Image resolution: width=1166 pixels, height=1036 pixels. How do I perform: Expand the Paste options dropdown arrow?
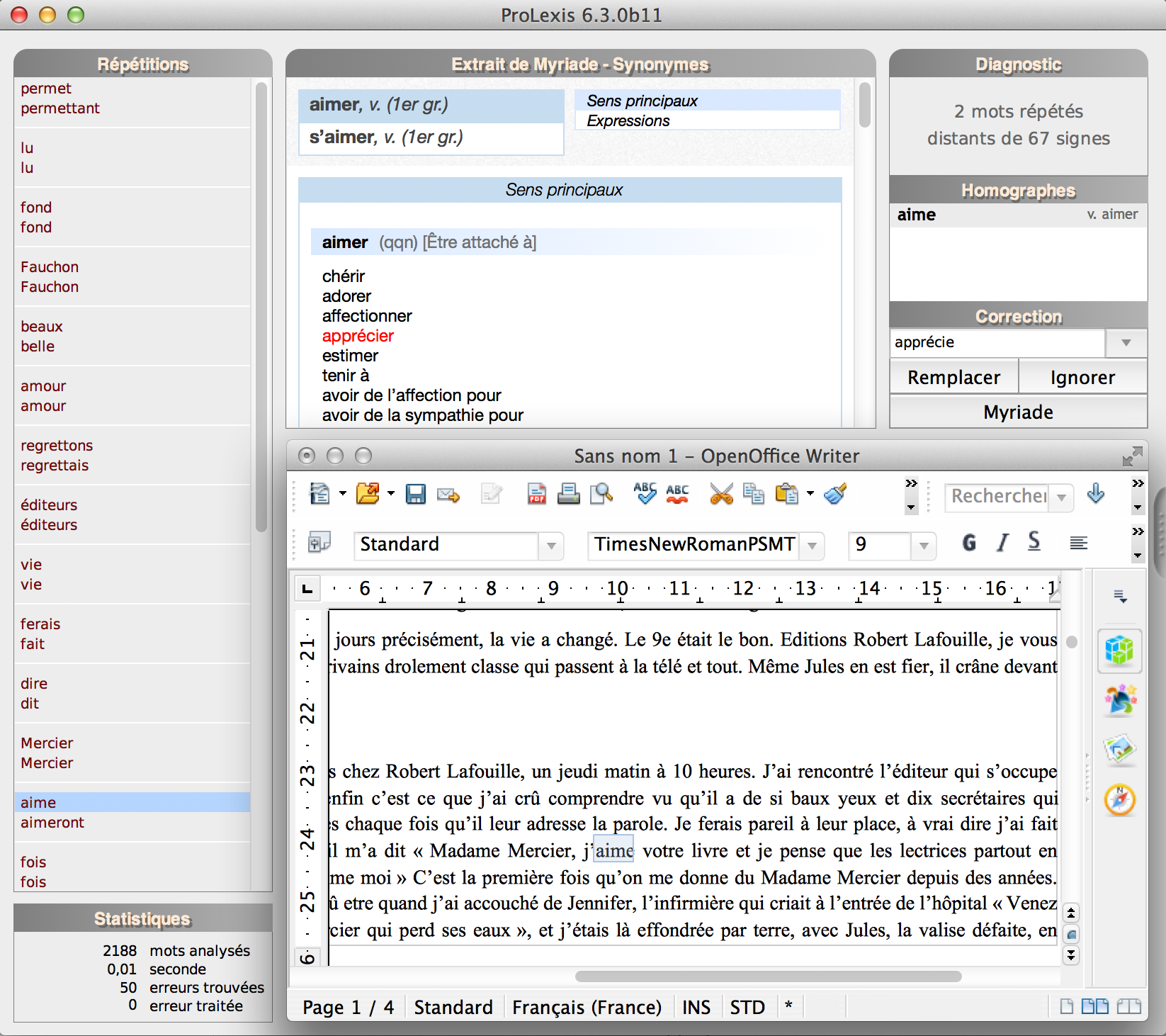pyautogui.click(x=810, y=493)
